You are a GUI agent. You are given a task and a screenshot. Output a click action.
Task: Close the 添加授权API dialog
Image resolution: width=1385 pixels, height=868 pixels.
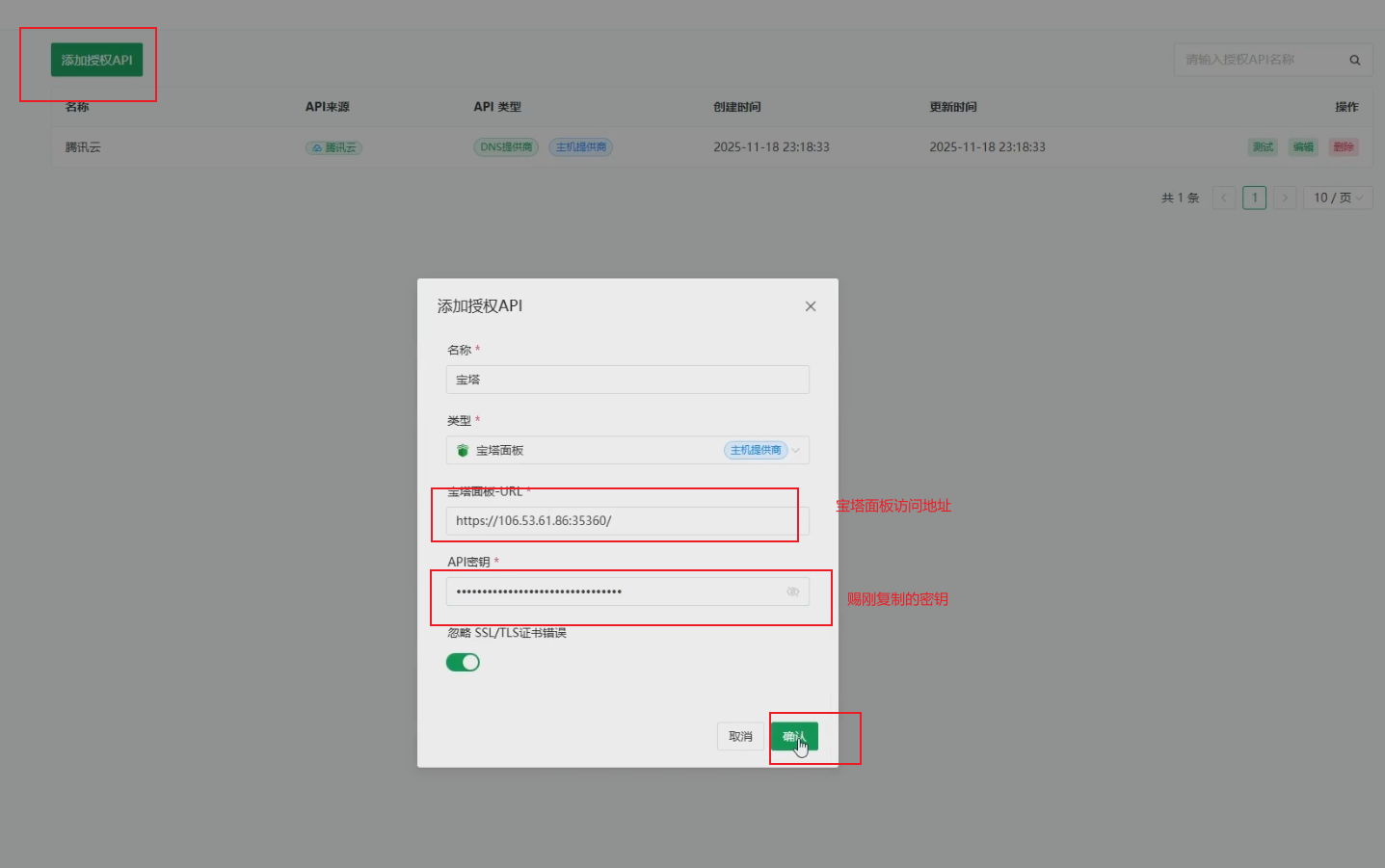[810, 305]
